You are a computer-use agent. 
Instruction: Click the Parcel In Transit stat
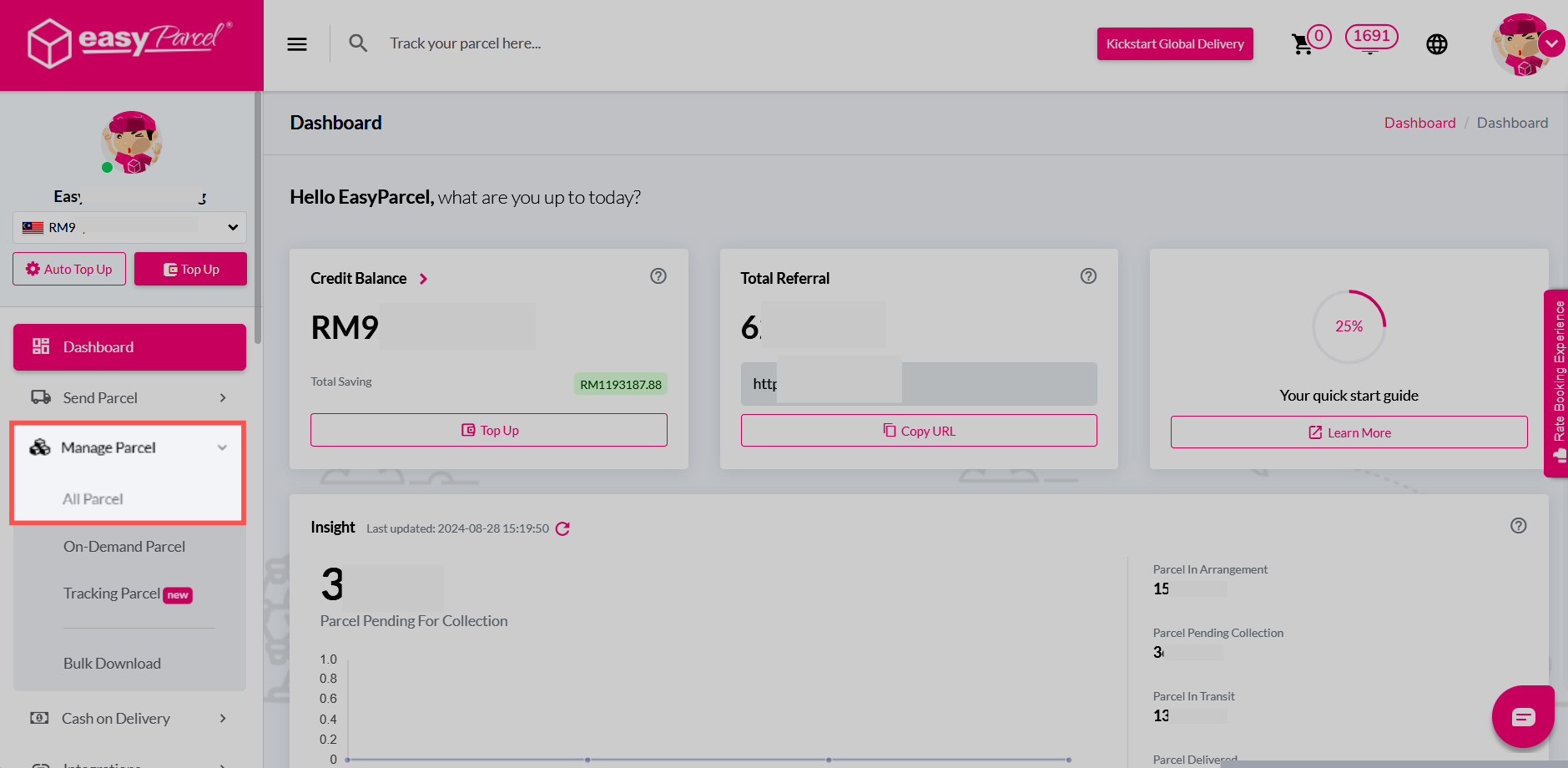tap(1194, 706)
